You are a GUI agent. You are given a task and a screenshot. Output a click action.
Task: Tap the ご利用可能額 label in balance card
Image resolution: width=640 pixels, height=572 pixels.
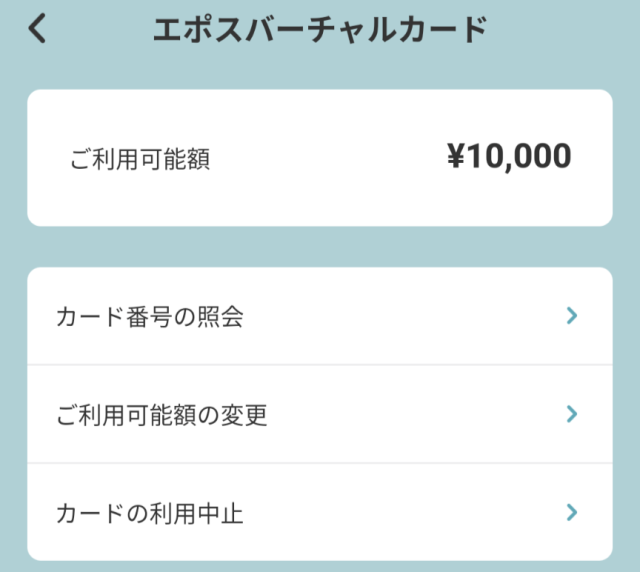click(140, 158)
